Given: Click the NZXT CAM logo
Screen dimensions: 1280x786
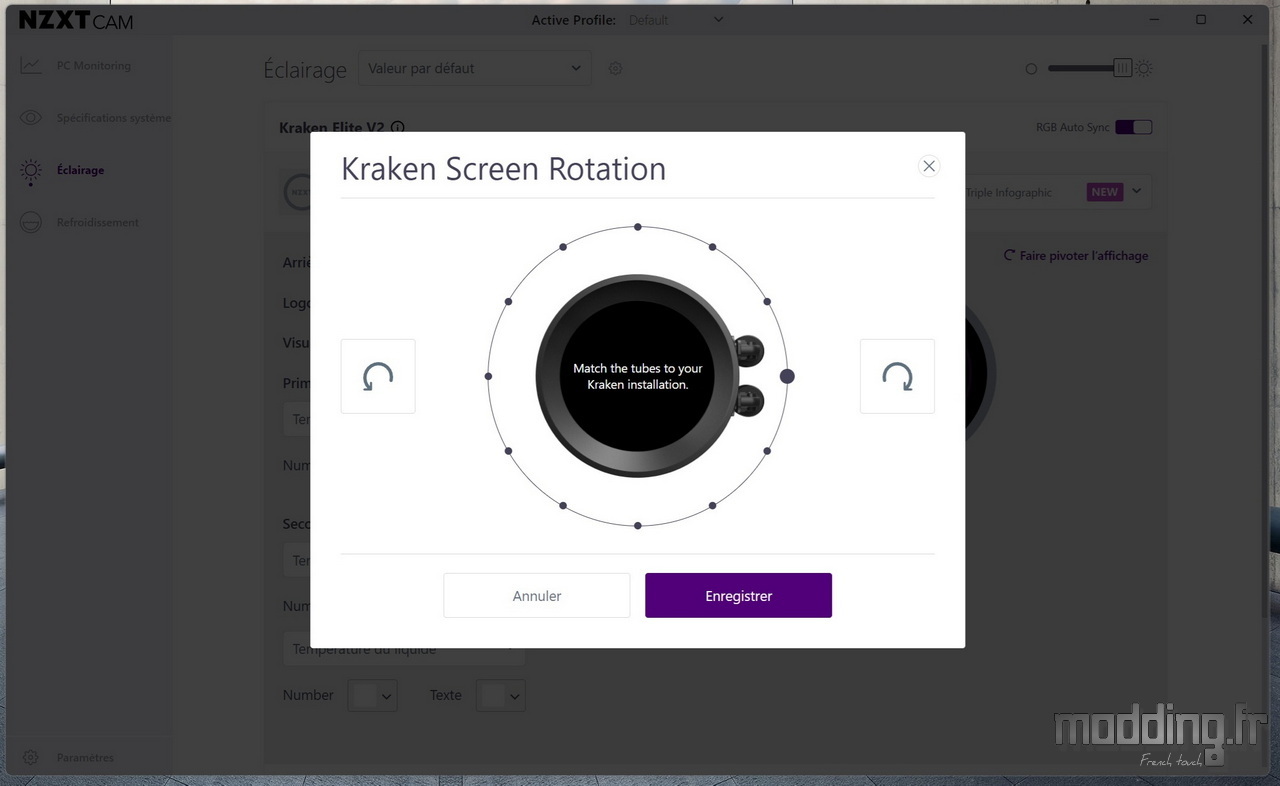Looking at the screenshot, I should click(76, 20).
